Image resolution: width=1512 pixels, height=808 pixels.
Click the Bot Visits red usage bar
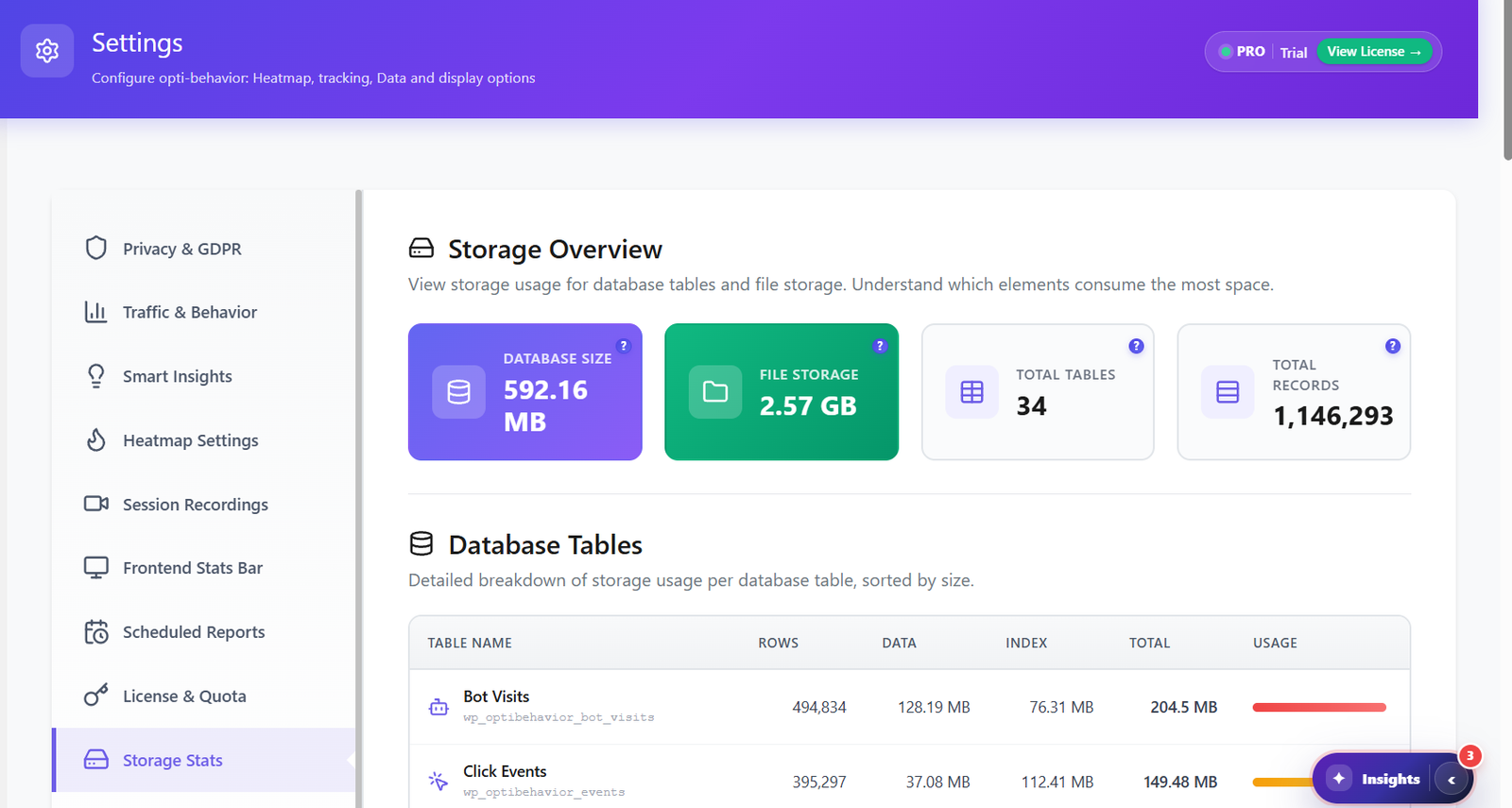pyautogui.click(x=1319, y=707)
